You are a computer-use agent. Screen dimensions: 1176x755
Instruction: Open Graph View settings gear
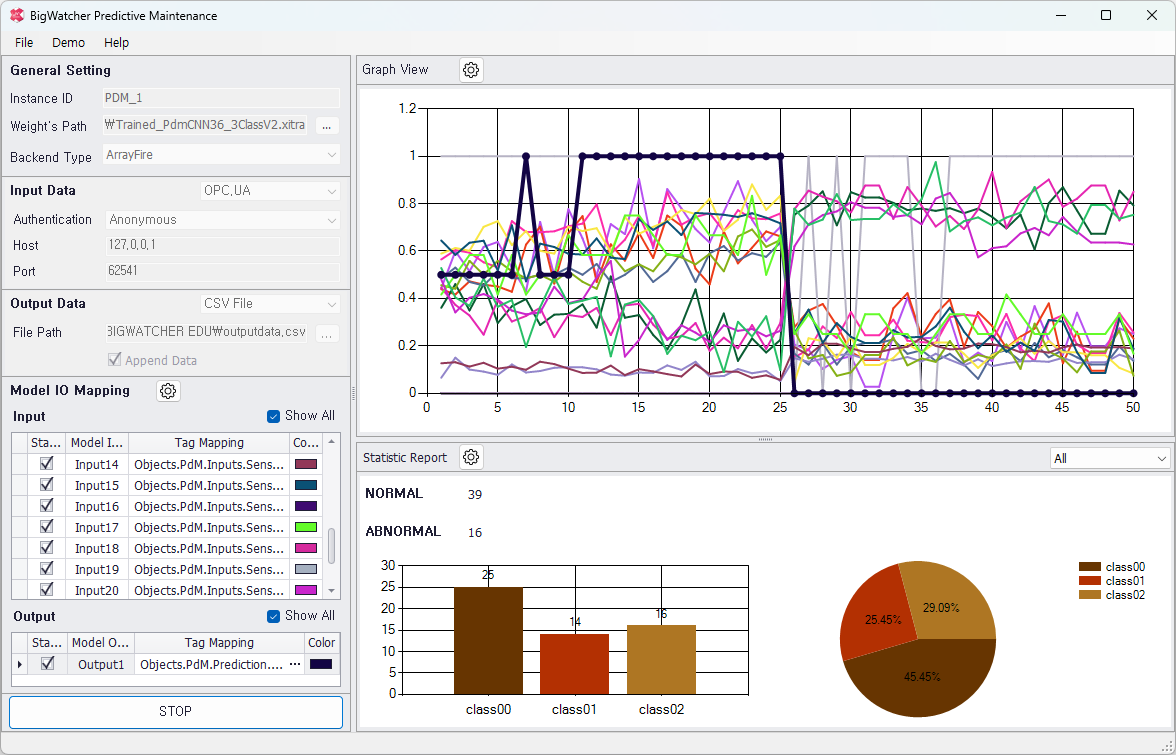pyautogui.click(x=471, y=70)
